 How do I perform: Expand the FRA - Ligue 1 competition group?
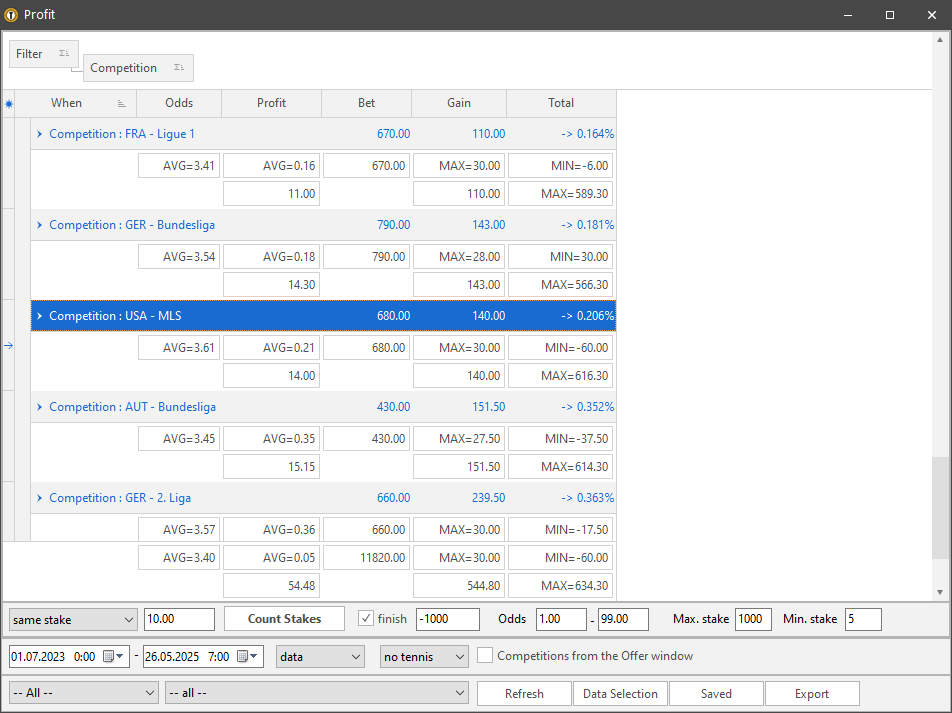click(x=40, y=134)
